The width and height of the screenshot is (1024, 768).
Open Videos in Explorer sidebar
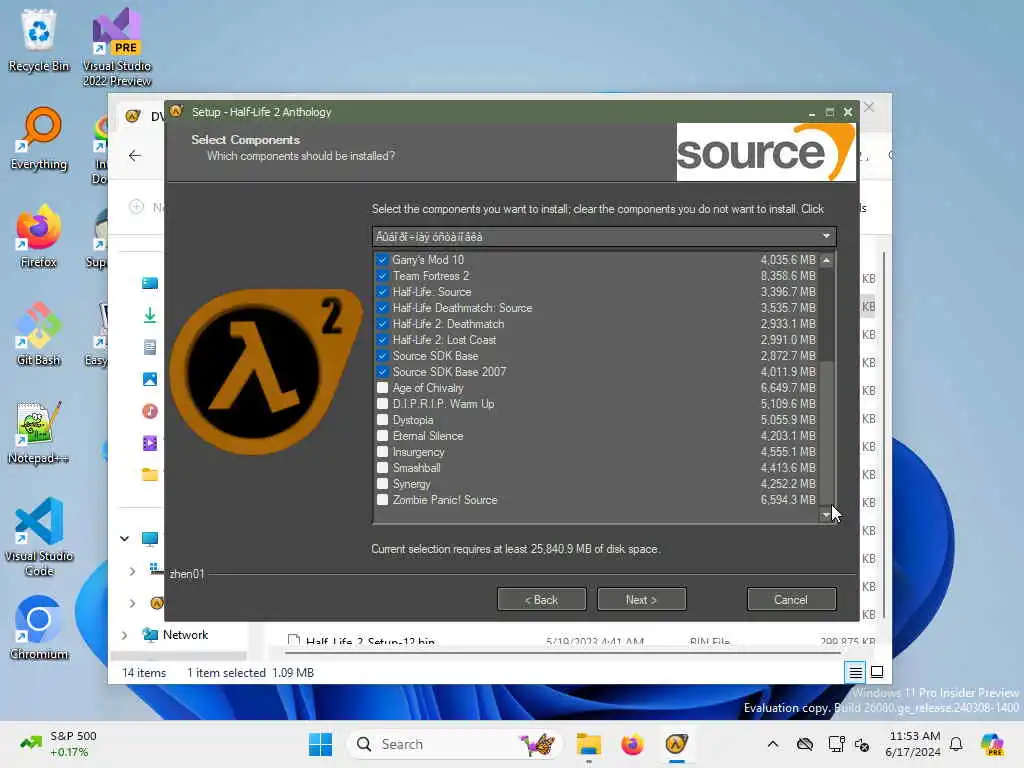(150, 443)
